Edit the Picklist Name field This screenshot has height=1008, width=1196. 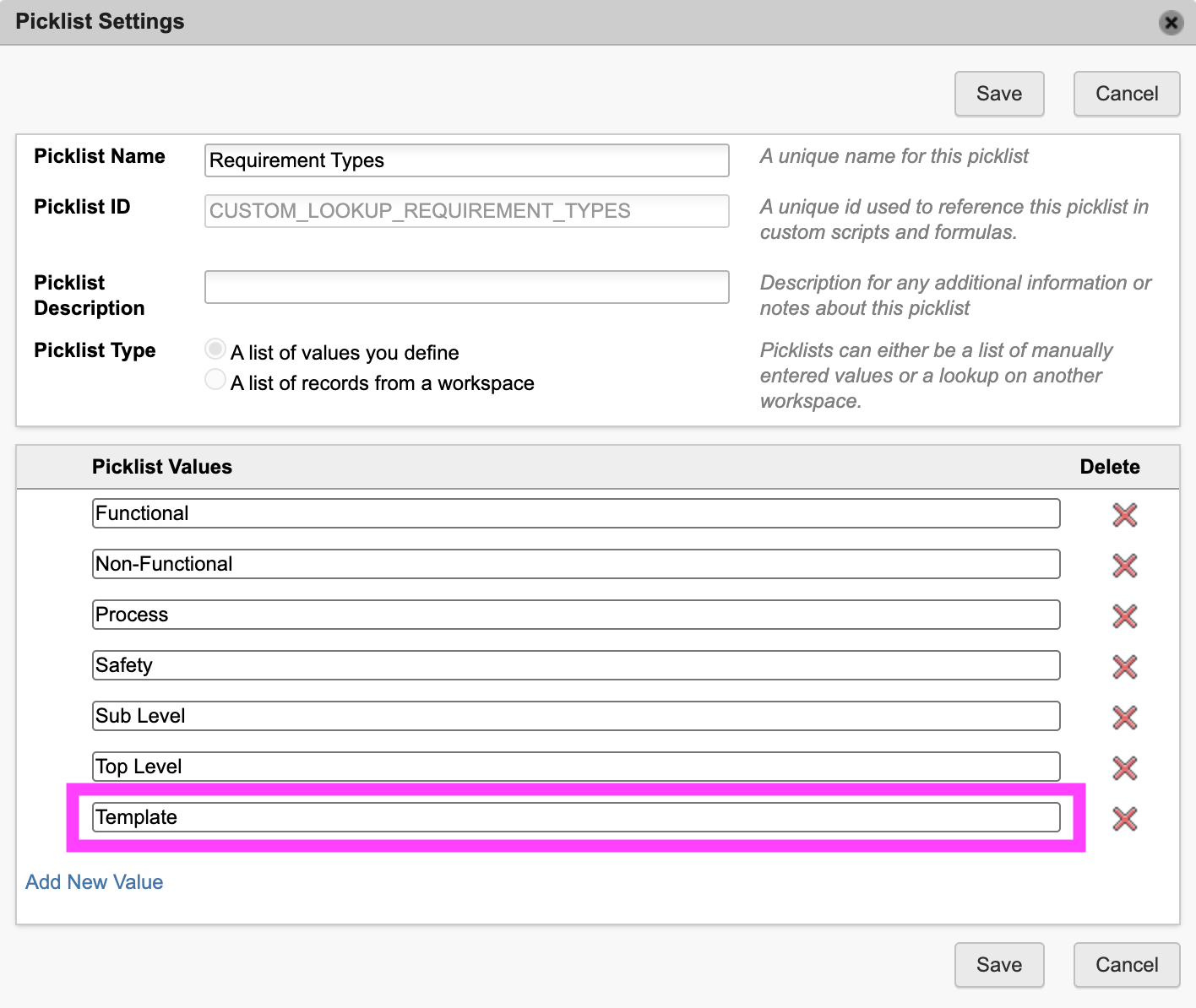click(x=467, y=160)
